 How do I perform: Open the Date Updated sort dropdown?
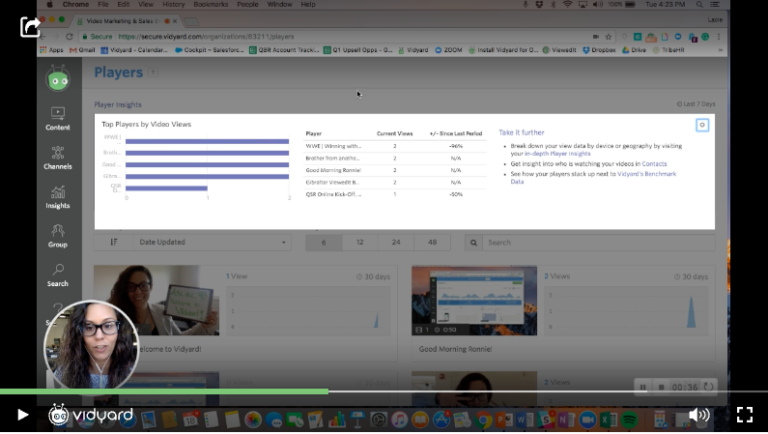212,242
